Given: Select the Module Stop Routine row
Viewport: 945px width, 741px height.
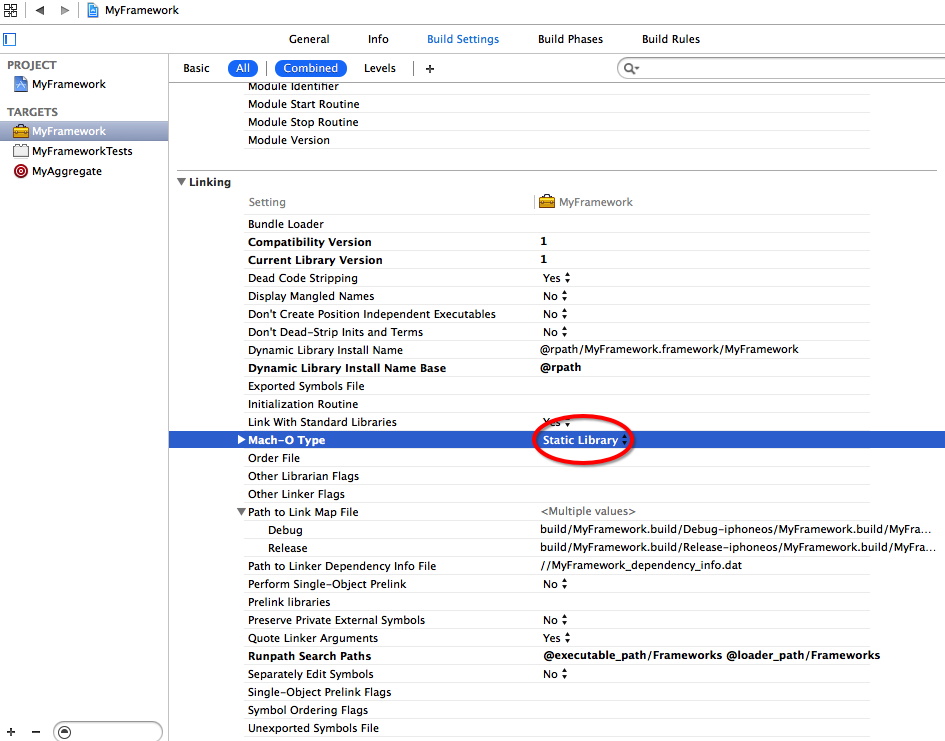Looking at the screenshot, I should [558, 122].
